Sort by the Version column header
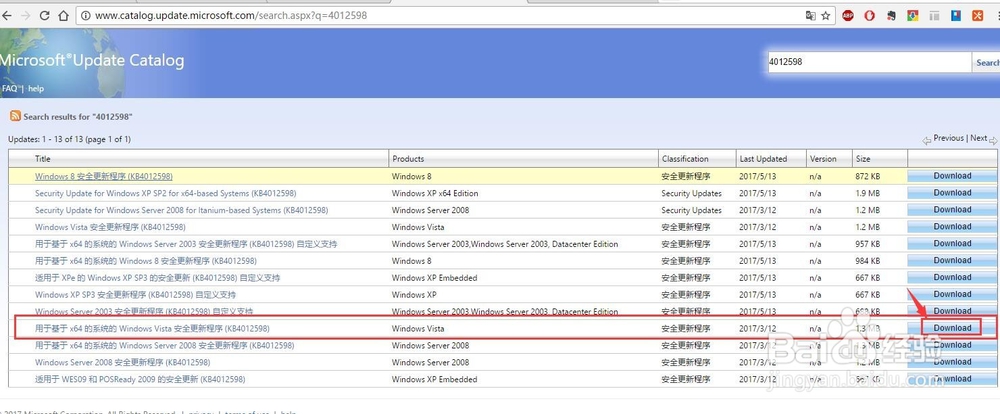The image size is (1000, 414). pyautogui.click(x=823, y=159)
